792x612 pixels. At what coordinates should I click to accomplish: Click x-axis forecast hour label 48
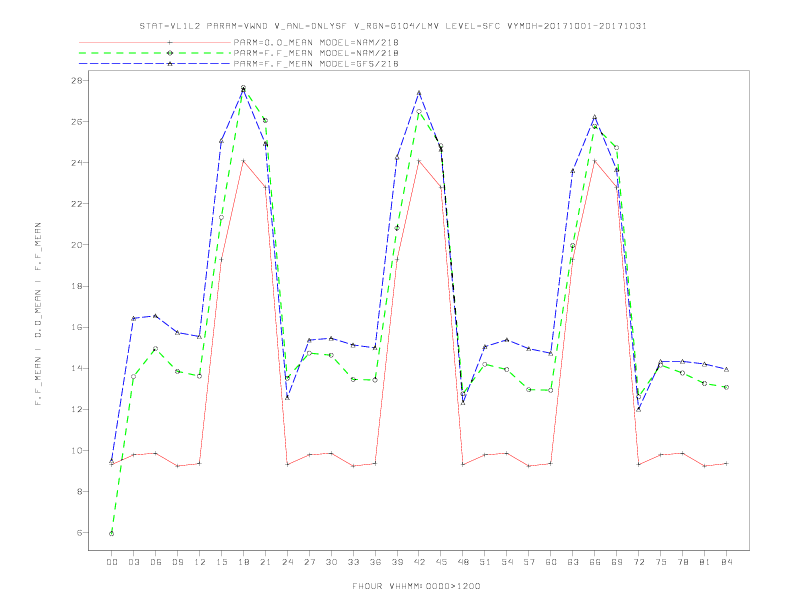point(463,562)
